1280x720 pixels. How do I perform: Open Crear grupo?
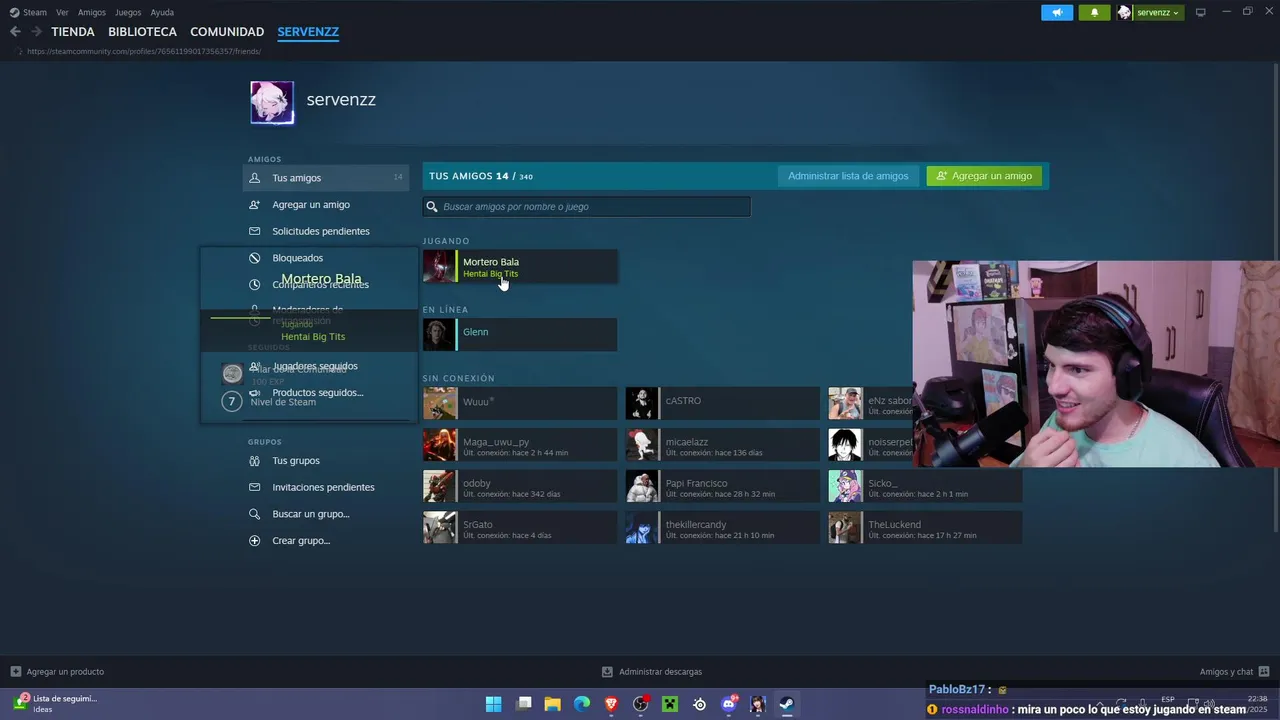301,541
